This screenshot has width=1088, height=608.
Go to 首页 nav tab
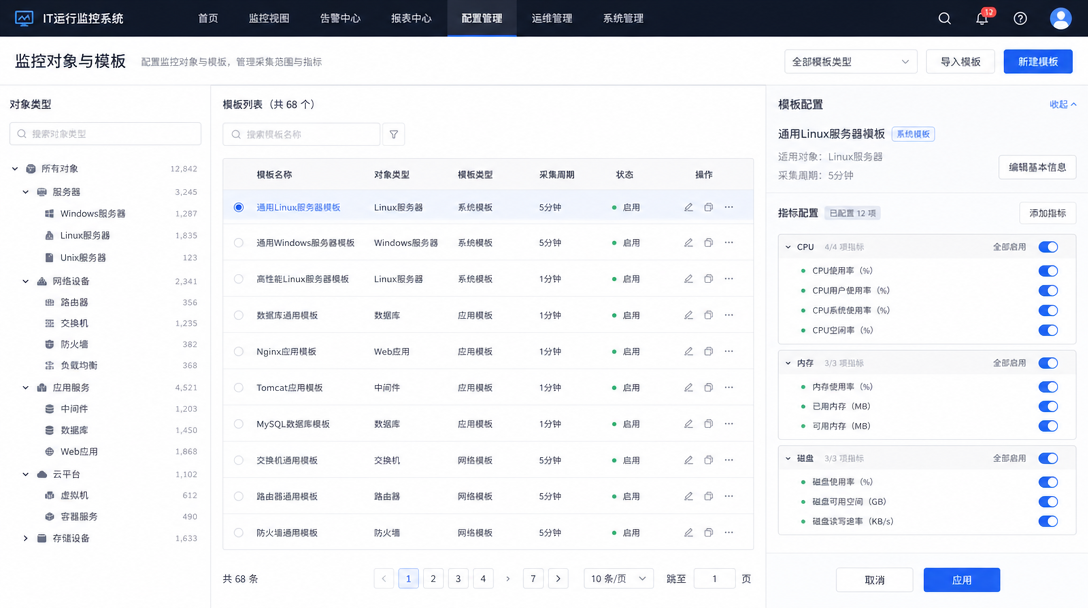207,18
